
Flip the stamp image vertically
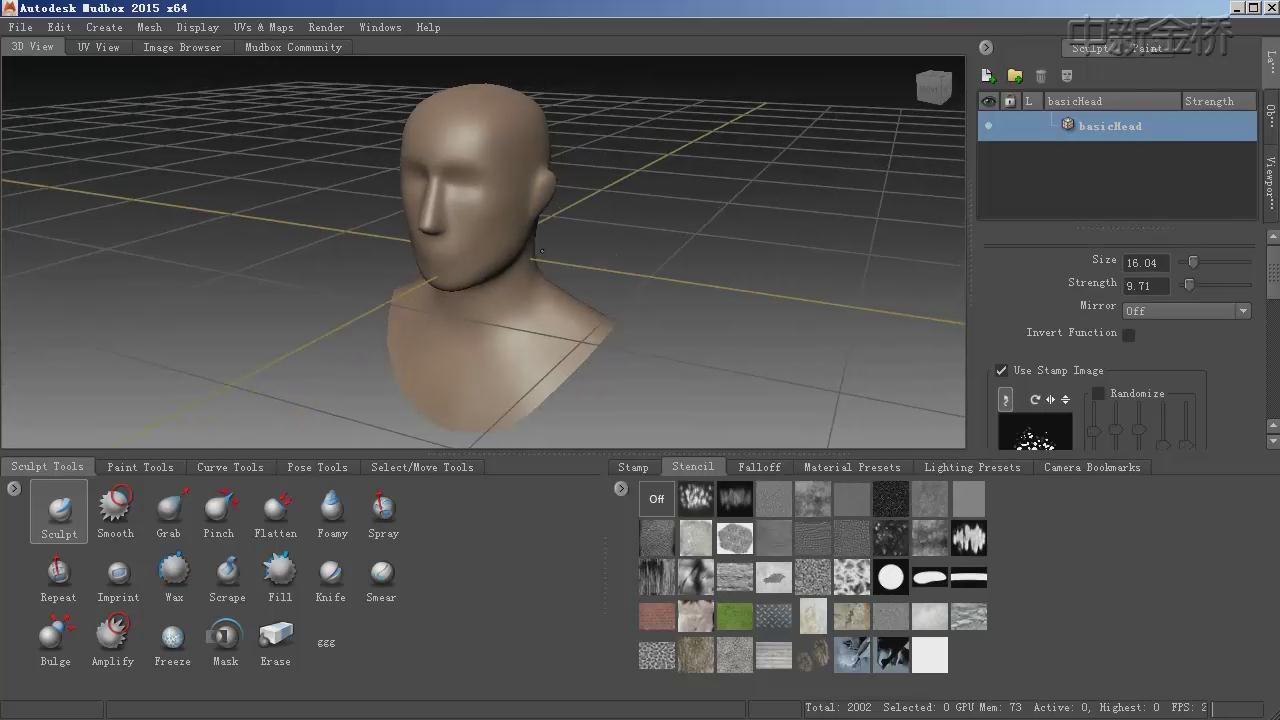click(x=1065, y=399)
